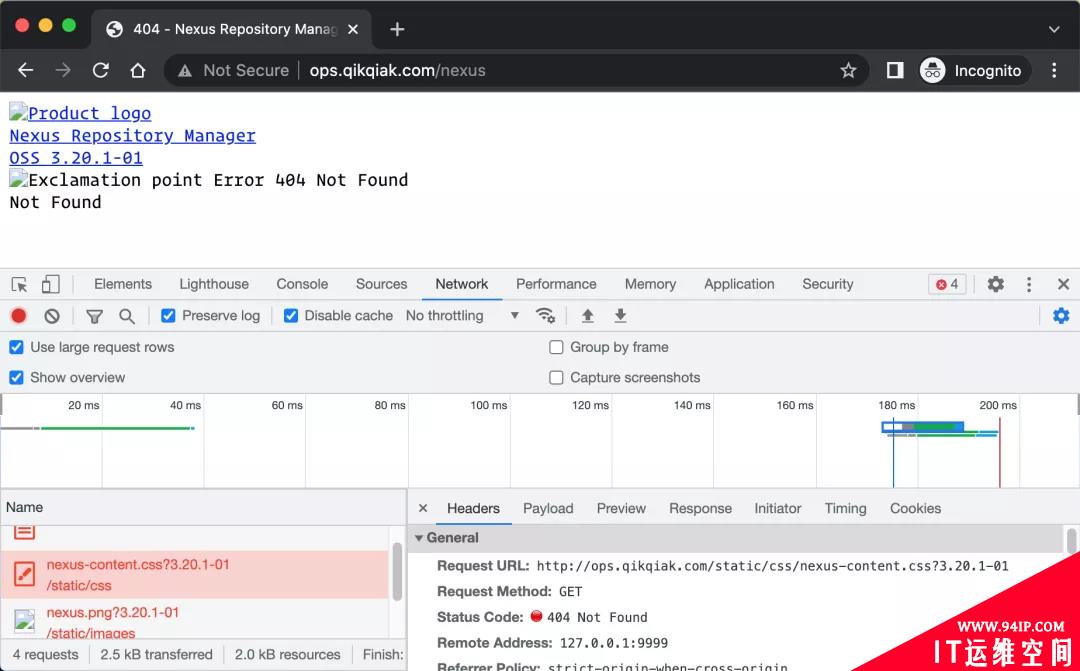The width and height of the screenshot is (1080, 671).
Task: Clear the network log
Action: click(x=52, y=316)
